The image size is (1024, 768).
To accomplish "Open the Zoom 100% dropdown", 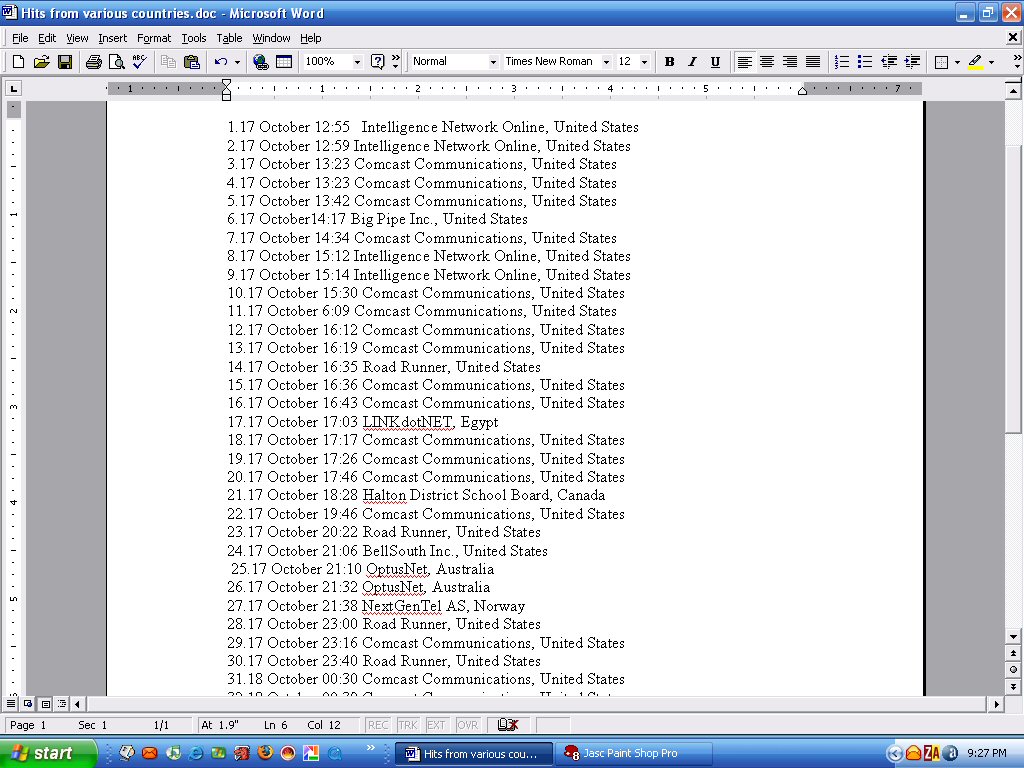I will coord(357,62).
